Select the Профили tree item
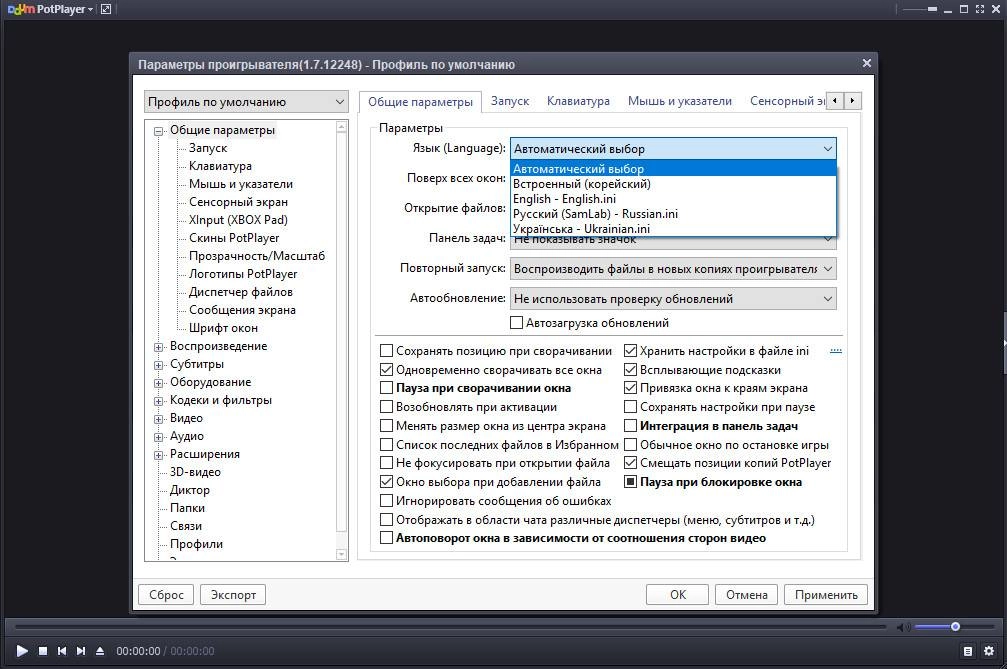1007x669 pixels. point(196,544)
